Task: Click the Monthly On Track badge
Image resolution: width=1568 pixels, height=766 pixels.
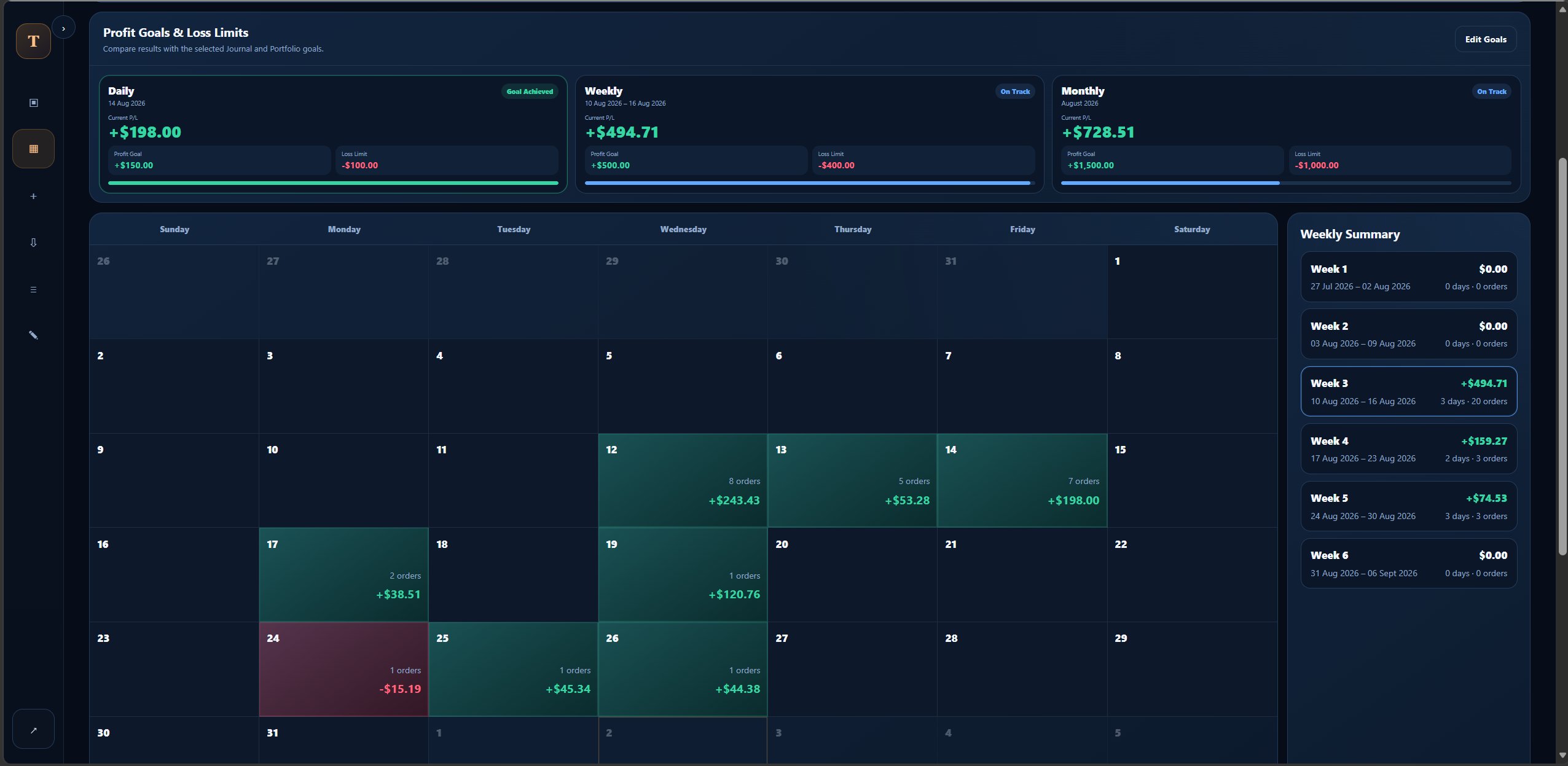Action: point(1492,92)
